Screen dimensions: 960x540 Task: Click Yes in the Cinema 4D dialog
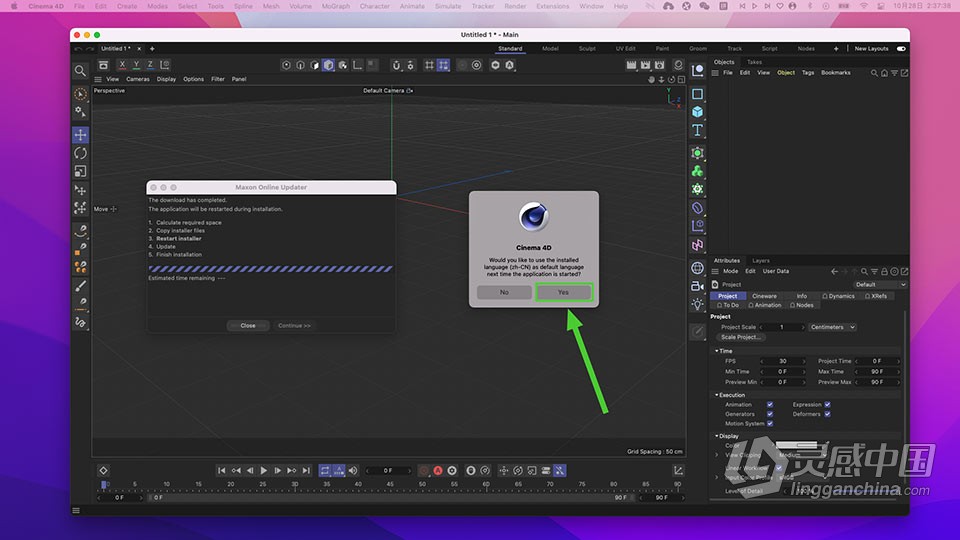pyautogui.click(x=563, y=292)
